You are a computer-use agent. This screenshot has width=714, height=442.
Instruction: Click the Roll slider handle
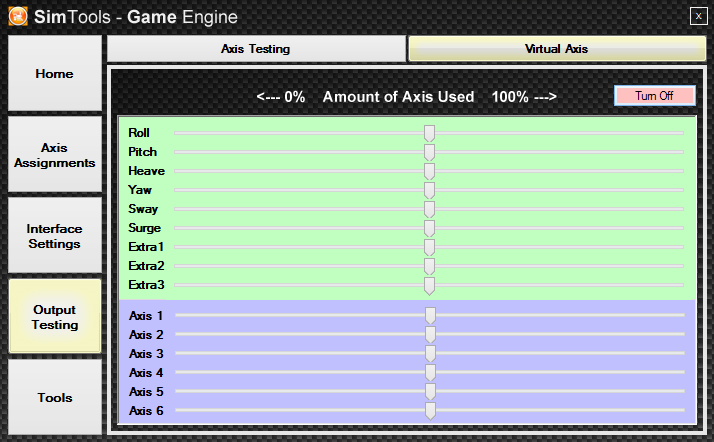[x=429, y=133]
